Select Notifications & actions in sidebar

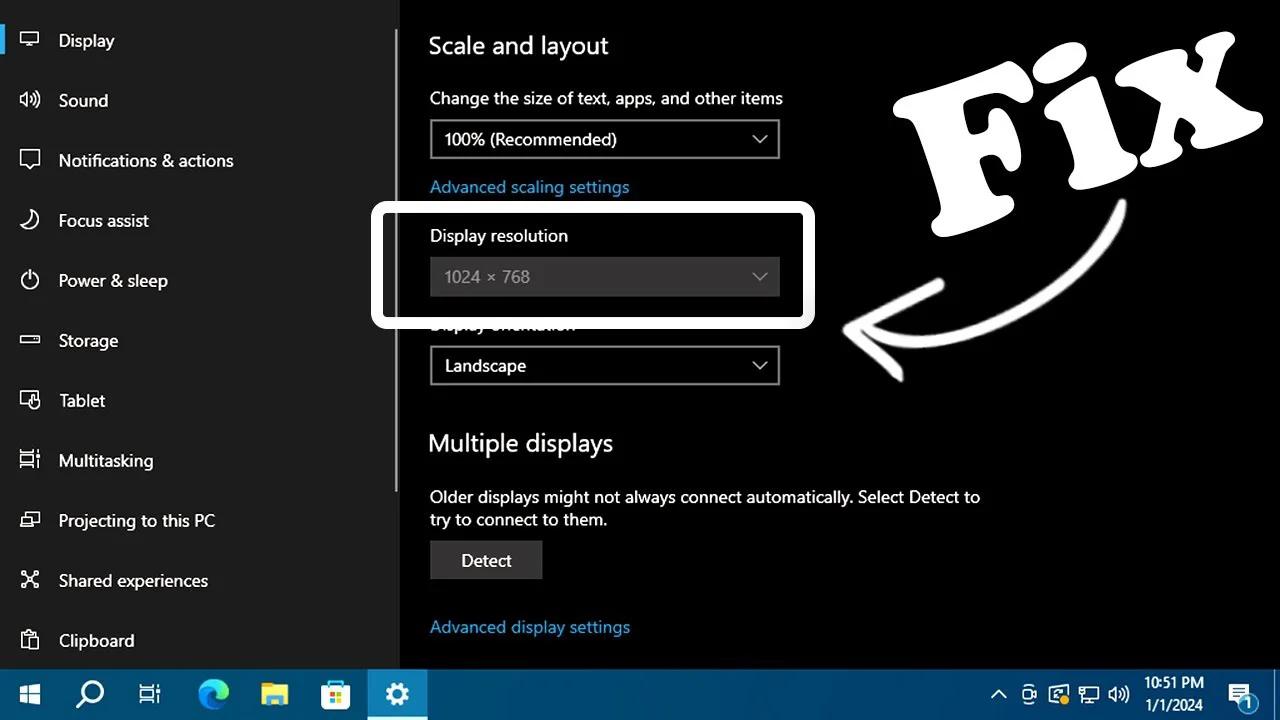146,160
